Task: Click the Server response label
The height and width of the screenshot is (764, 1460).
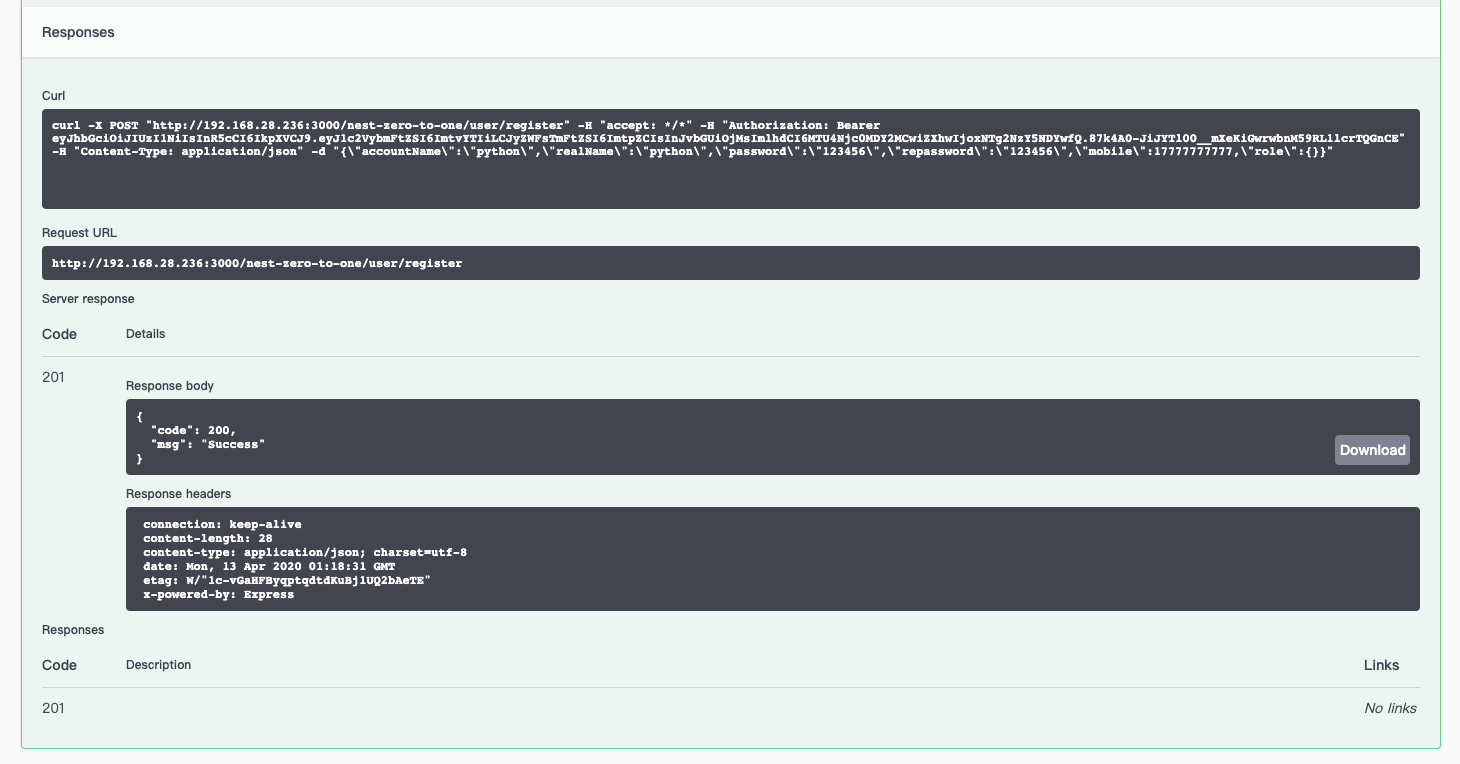Action: point(88,299)
